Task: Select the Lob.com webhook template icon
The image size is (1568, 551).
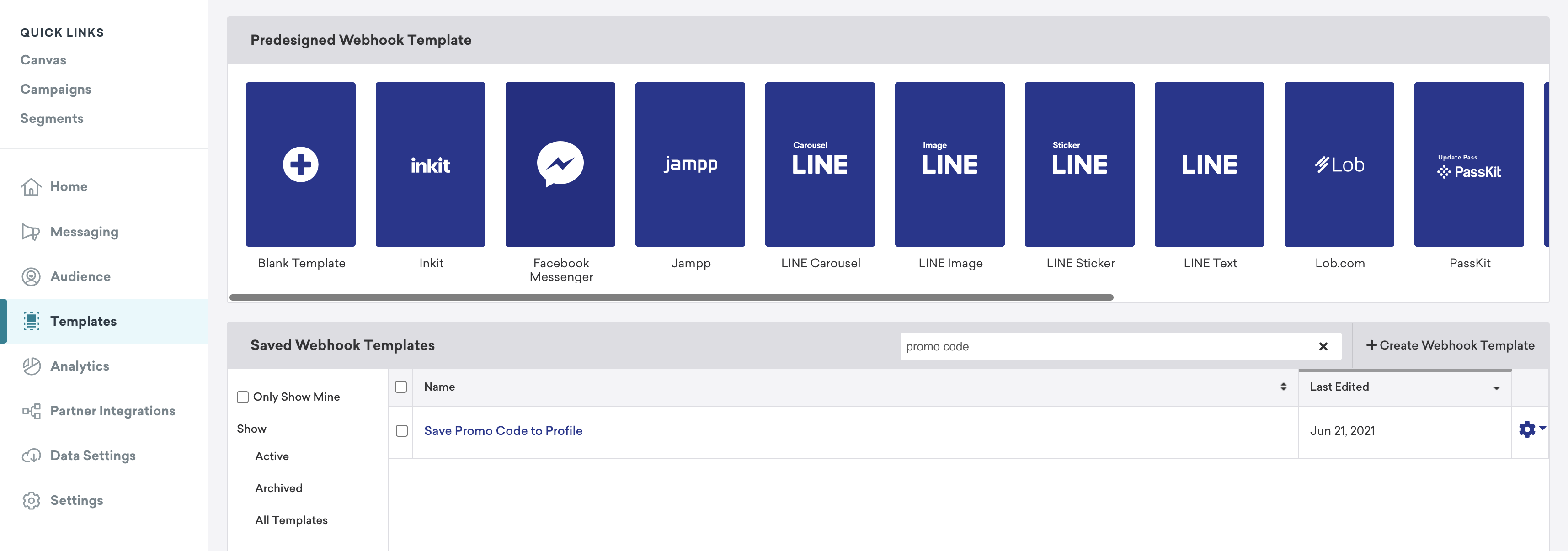Action: click(x=1339, y=163)
